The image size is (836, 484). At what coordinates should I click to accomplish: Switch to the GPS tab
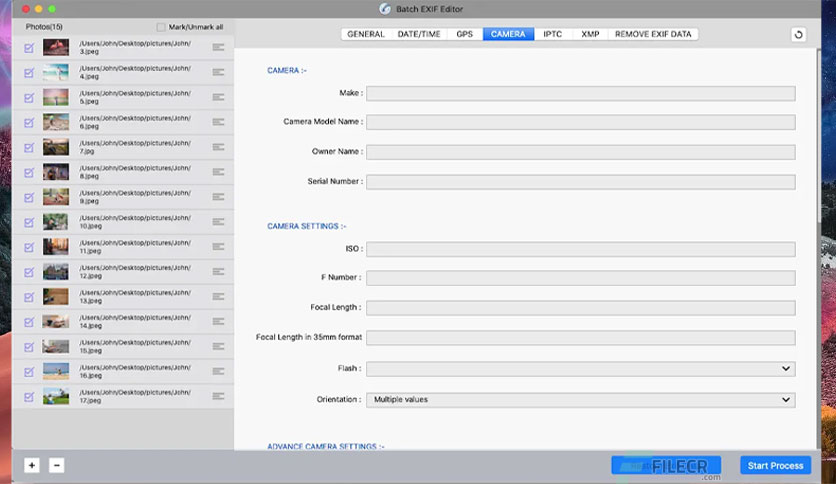(x=464, y=34)
